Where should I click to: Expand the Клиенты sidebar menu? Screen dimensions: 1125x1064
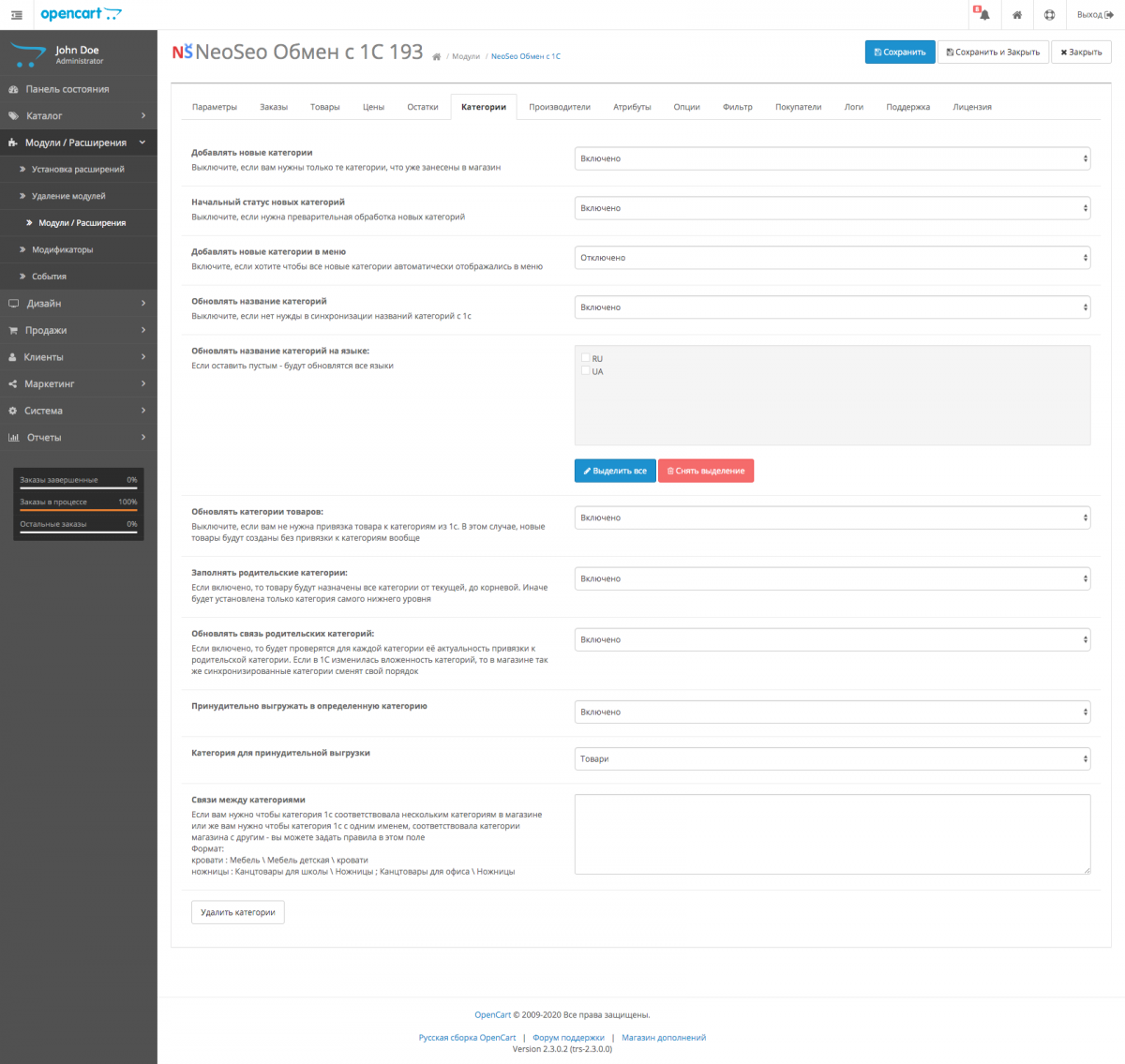pos(79,357)
